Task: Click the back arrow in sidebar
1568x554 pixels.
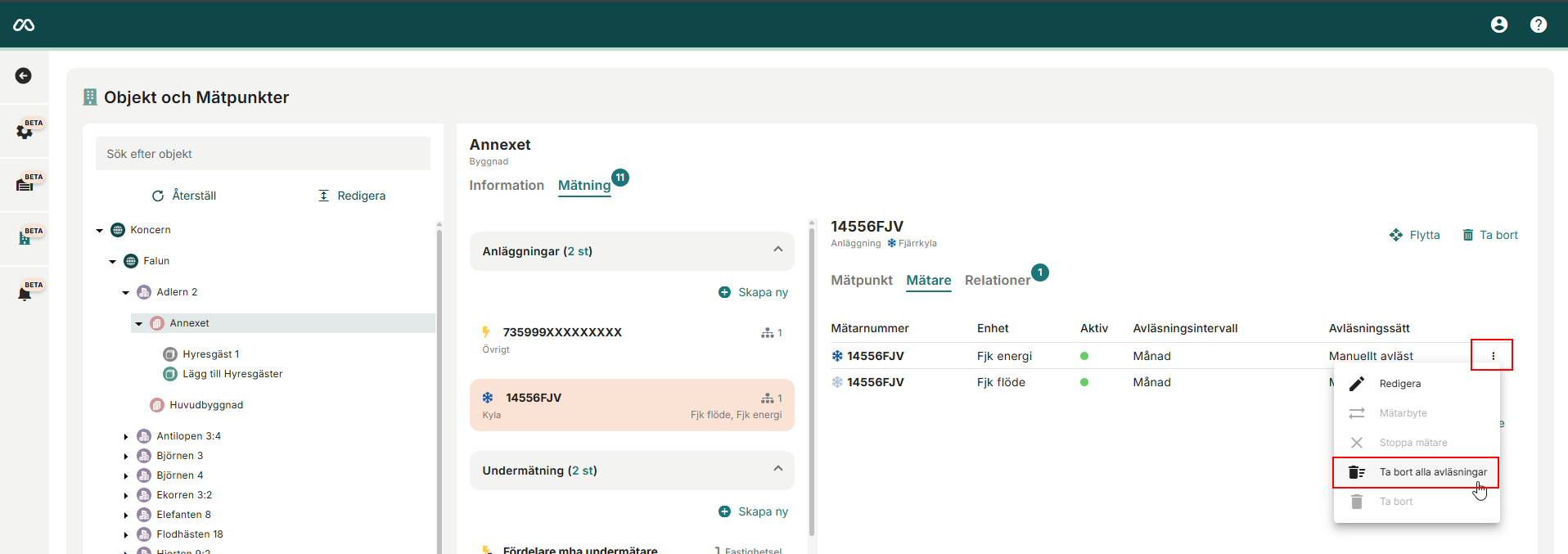Action: point(24,76)
